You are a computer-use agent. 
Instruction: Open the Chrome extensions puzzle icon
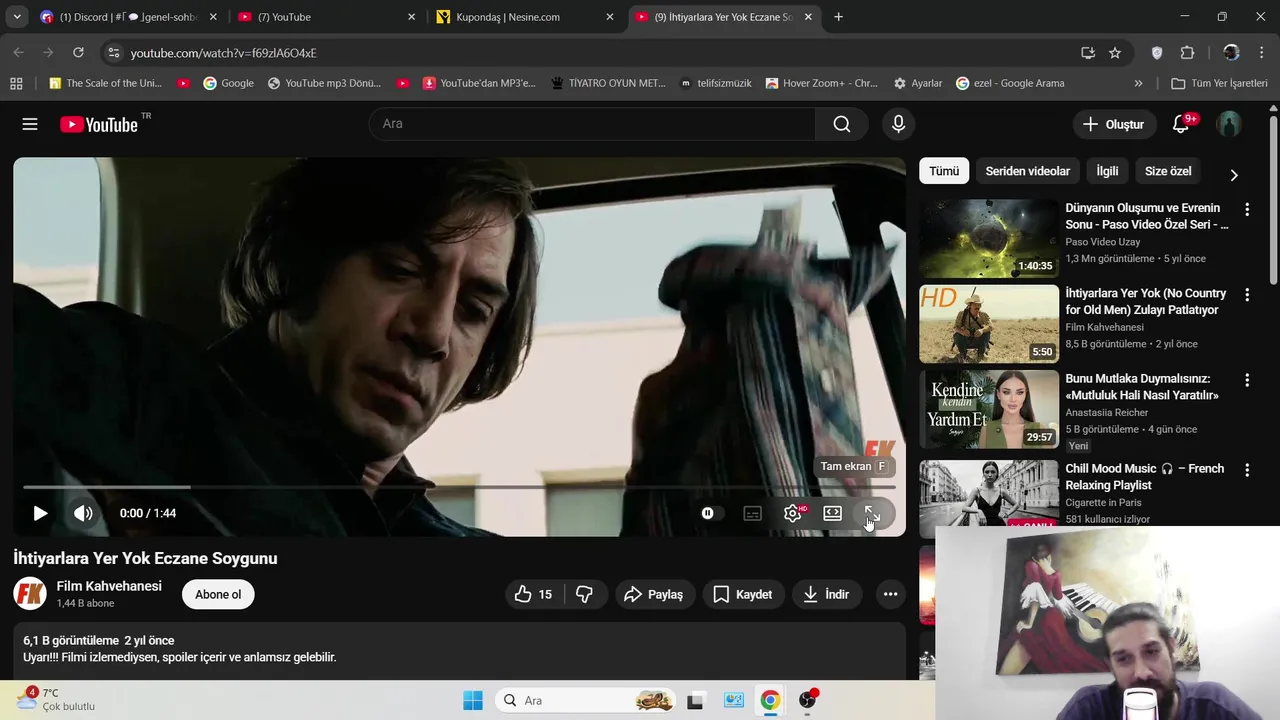pyautogui.click(x=1188, y=53)
